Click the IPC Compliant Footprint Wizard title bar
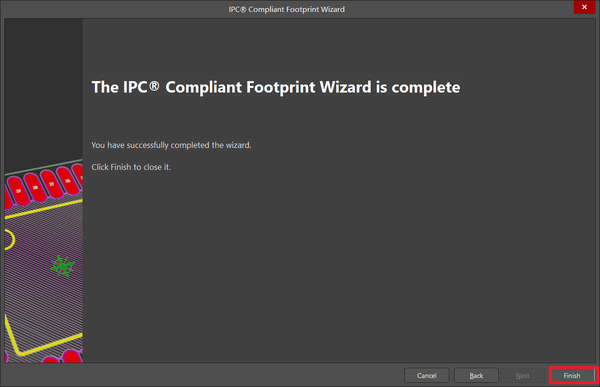Image resolution: width=600 pixels, height=387 pixels. [287, 9]
